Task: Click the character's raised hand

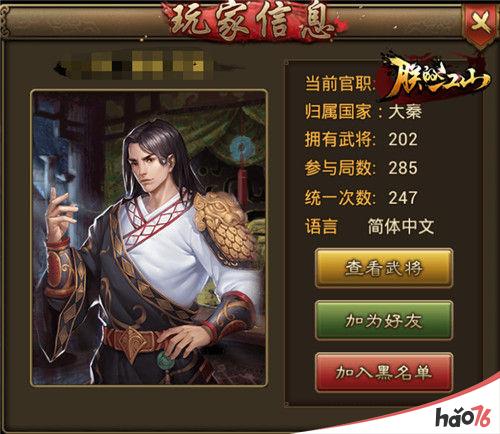Action: click(60, 213)
